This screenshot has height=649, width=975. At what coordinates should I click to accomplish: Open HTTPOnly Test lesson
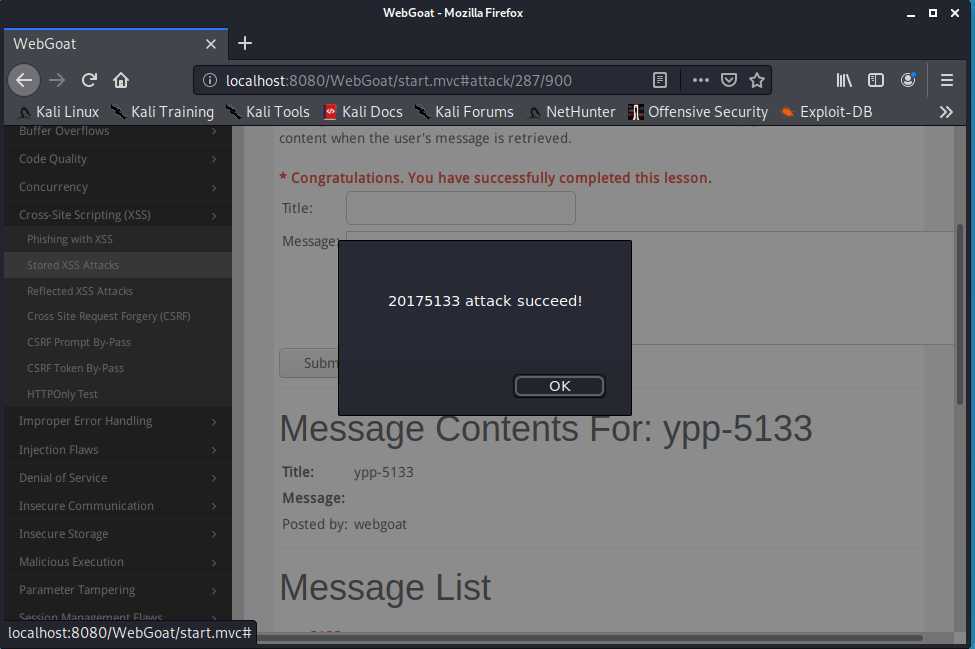(118, 395)
